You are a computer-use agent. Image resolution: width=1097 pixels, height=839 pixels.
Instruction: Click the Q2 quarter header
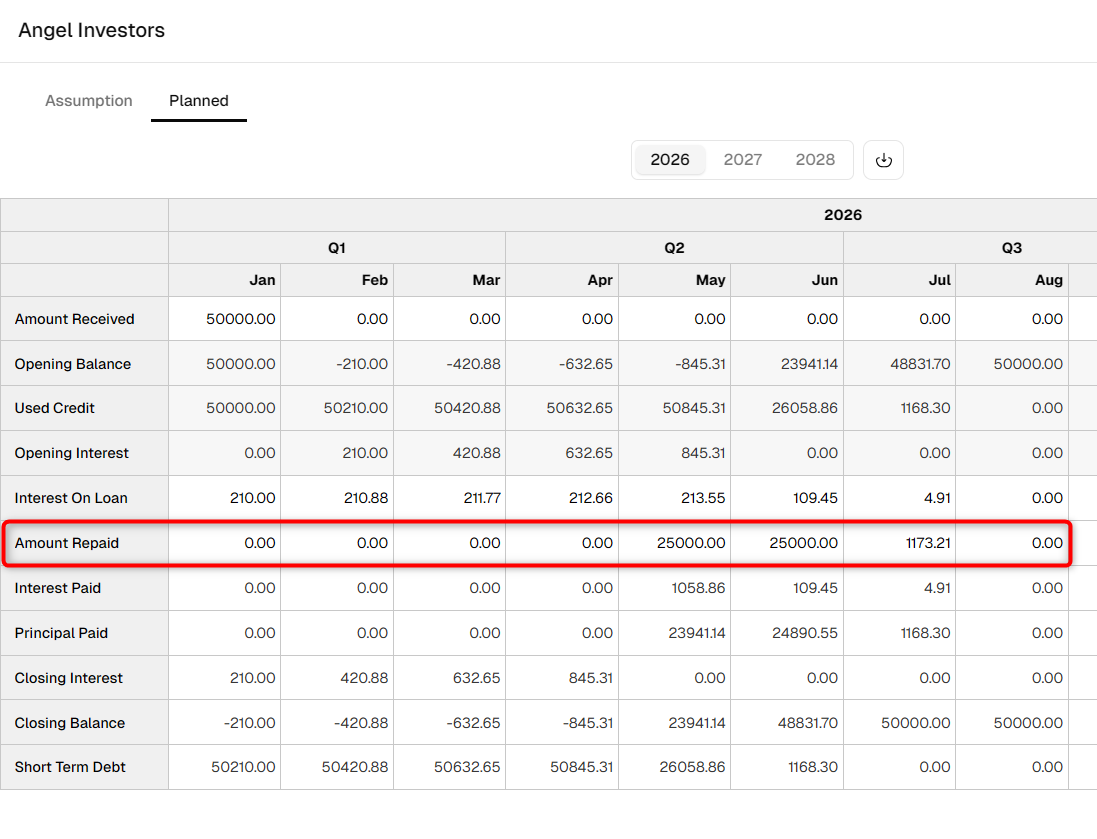[674, 248]
